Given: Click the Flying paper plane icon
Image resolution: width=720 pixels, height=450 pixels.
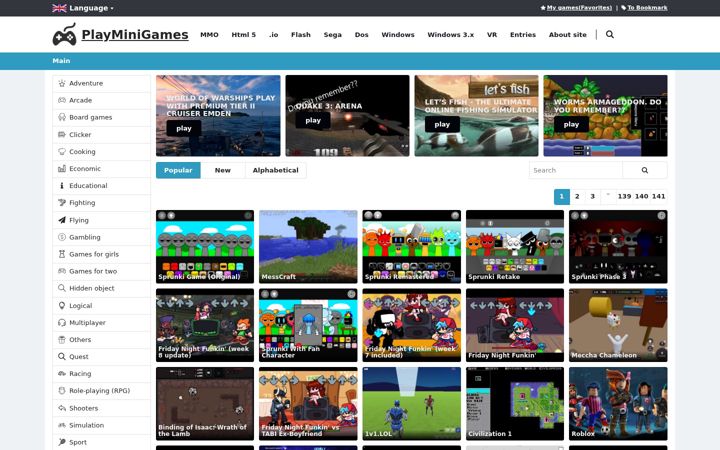Looking at the screenshot, I should click(62, 220).
